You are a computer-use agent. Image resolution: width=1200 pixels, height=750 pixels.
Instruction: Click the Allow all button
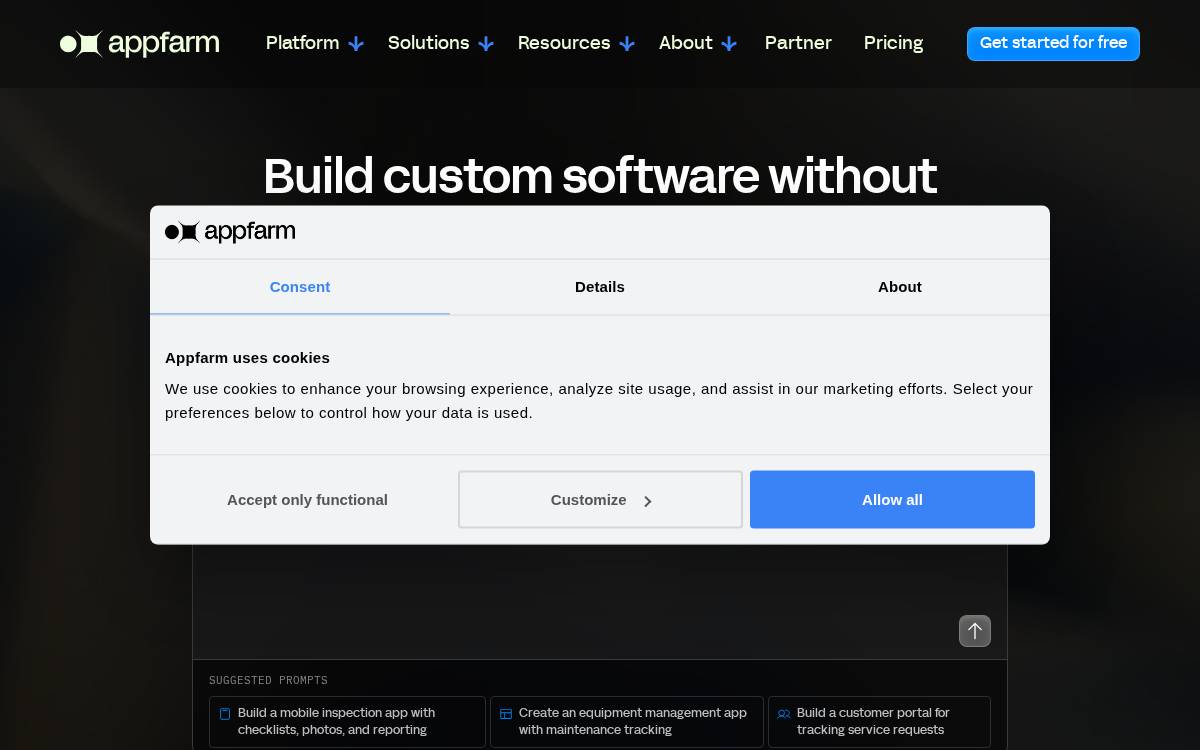(892, 500)
